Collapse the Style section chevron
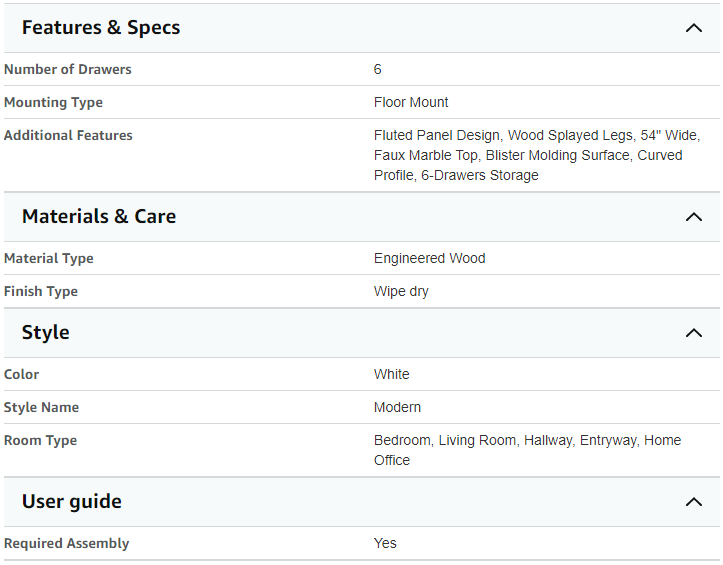 (x=693, y=333)
